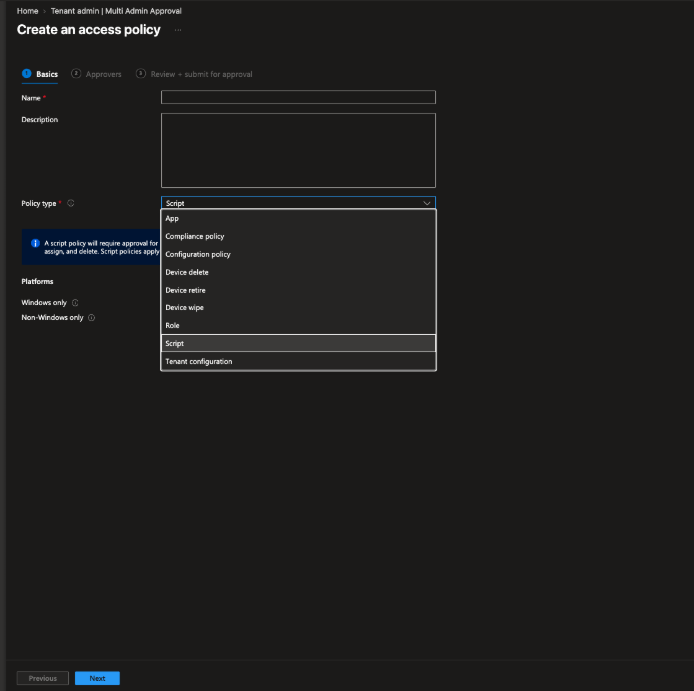Click the Next button
This screenshot has height=691, width=694.
(x=97, y=678)
